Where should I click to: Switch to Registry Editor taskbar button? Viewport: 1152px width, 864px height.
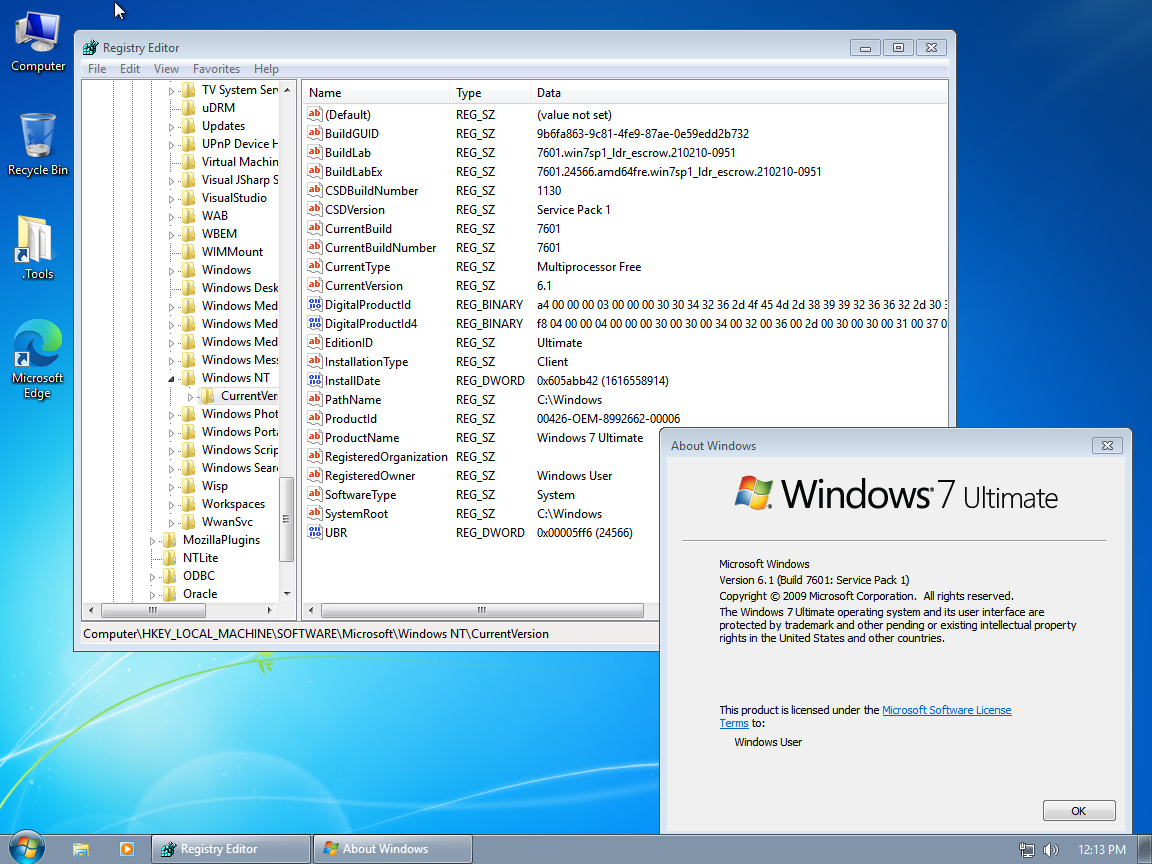(x=231, y=849)
